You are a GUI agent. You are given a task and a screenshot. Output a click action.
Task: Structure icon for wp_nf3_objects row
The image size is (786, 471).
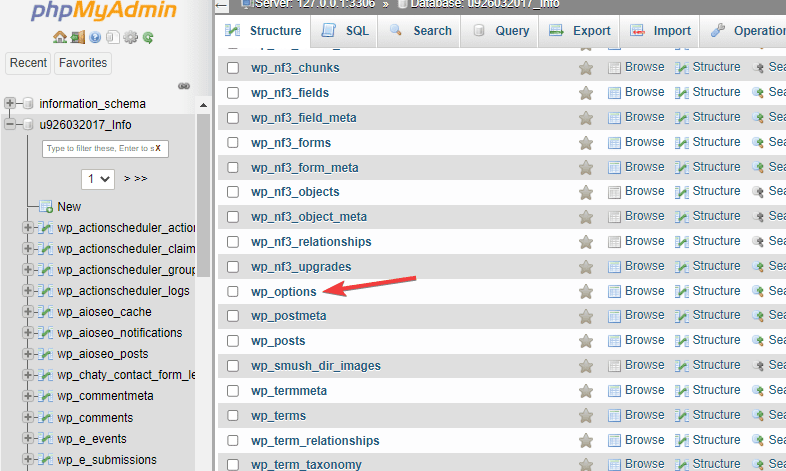681,192
